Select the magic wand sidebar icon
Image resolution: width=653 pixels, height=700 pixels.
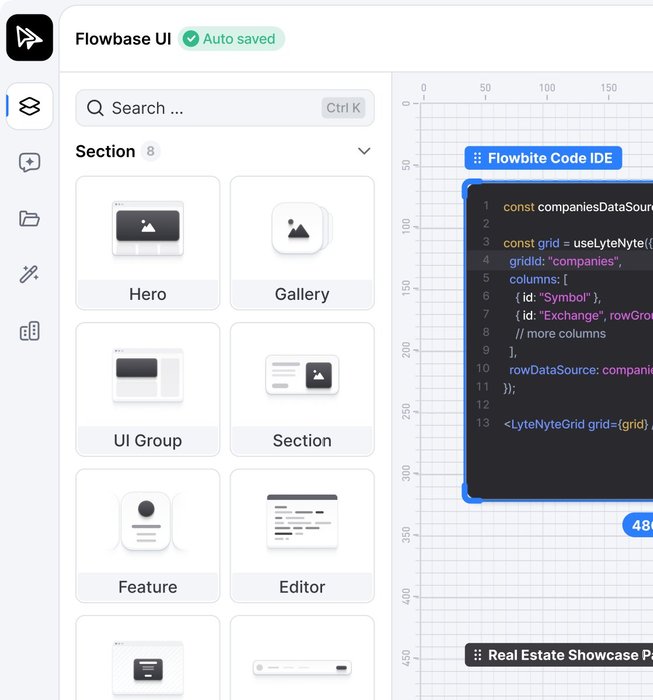click(x=29, y=274)
